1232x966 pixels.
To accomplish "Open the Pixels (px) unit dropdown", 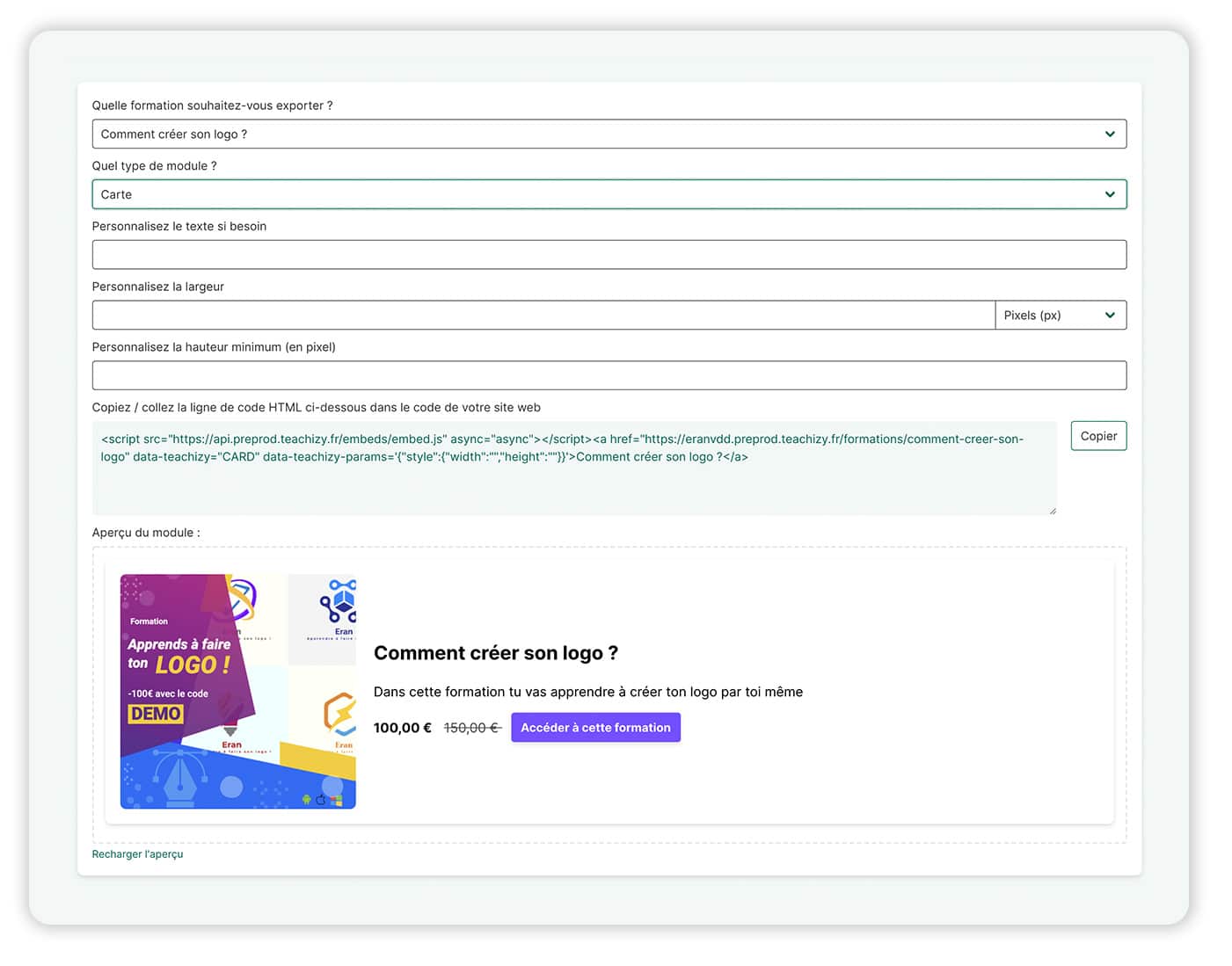I will pyautogui.click(x=1061, y=316).
